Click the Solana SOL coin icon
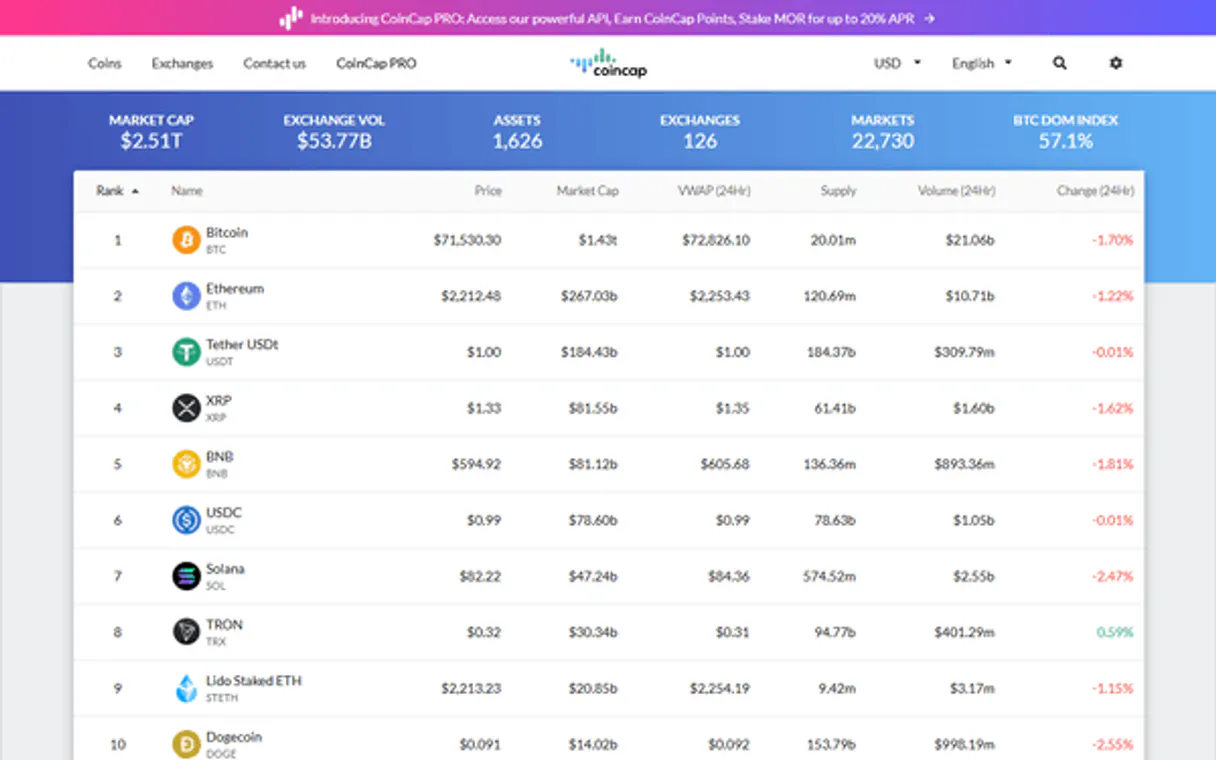The width and height of the screenshot is (1216, 760). (186, 576)
